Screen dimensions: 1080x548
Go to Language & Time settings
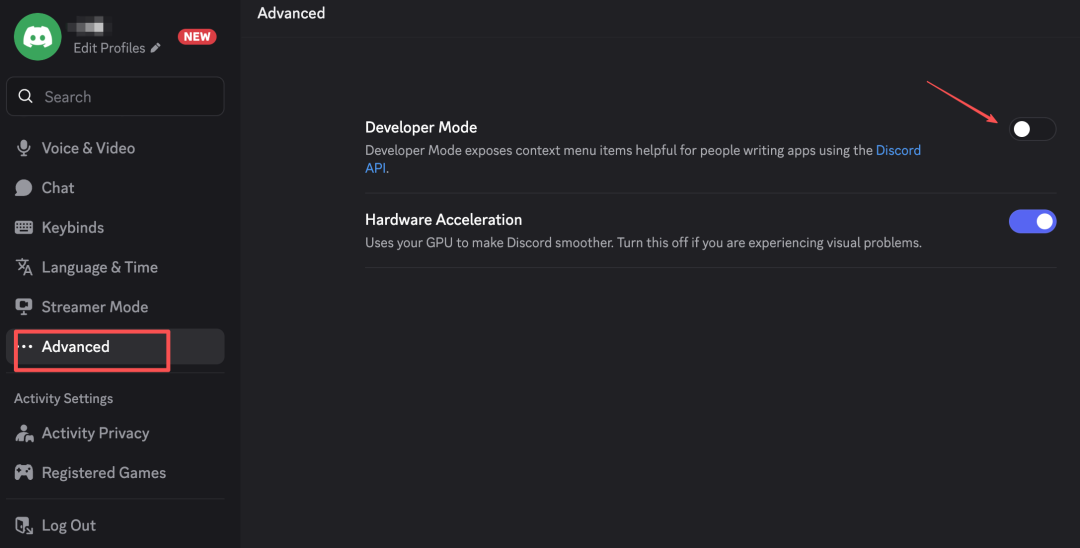click(x=99, y=267)
